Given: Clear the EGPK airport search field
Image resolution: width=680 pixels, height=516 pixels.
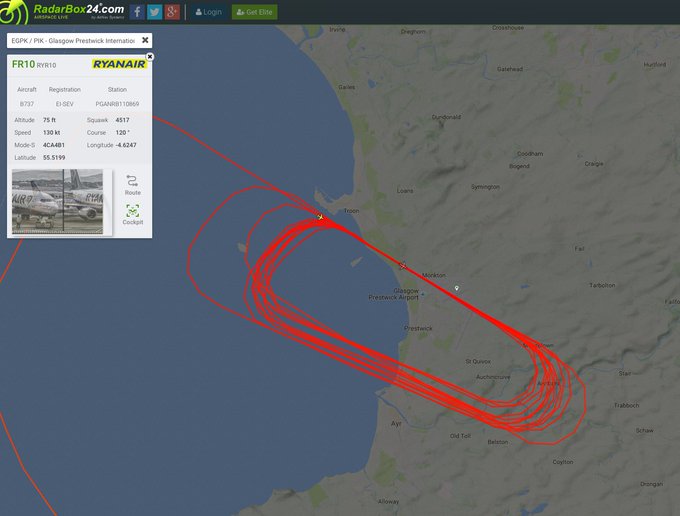Looking at the screenshot, I should coord(145,40).
